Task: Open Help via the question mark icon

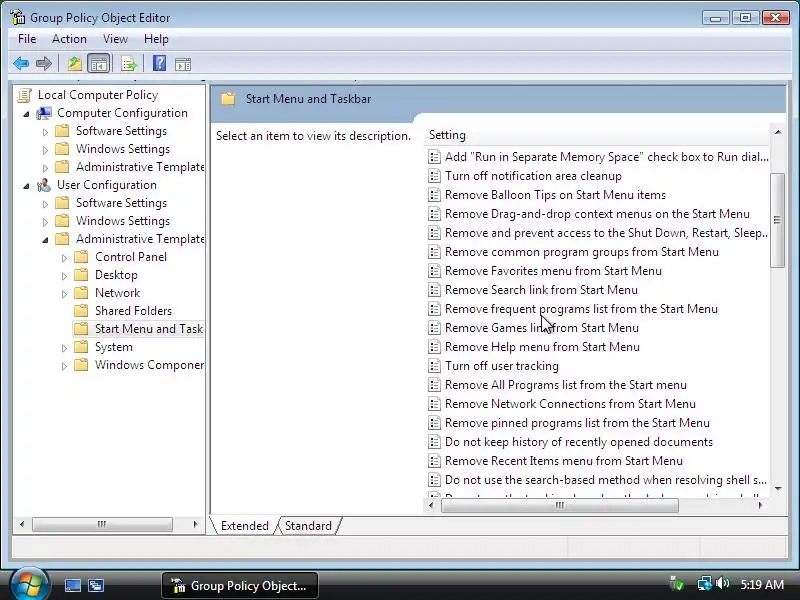Action: [x=159, y=63]
